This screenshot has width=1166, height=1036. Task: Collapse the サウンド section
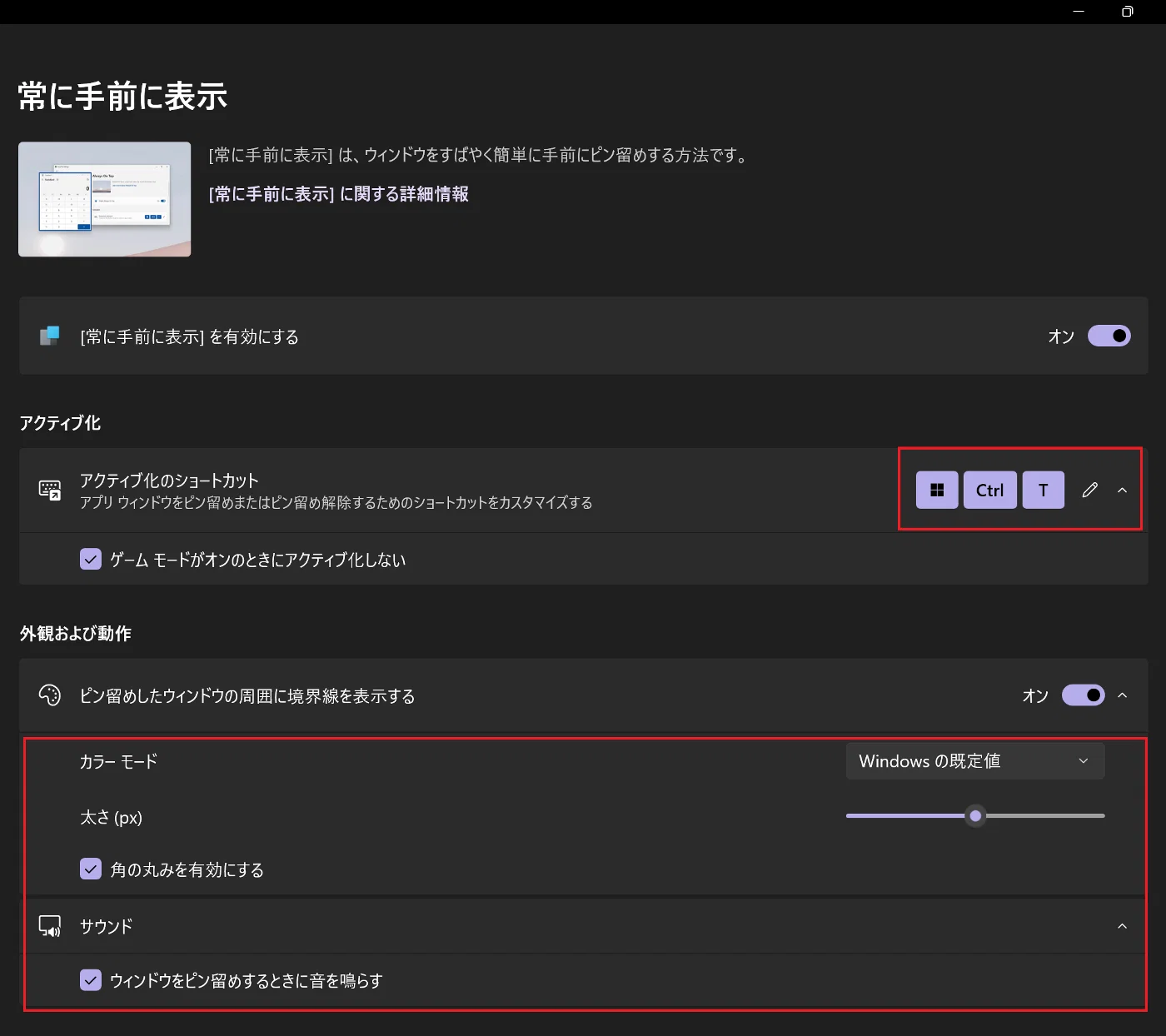tap(1122, 926)
